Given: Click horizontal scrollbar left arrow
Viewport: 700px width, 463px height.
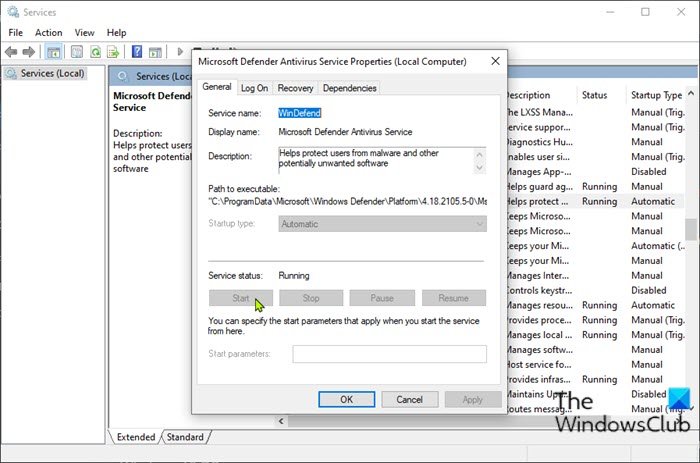Looking at the screenshot, I should point(281,421).
